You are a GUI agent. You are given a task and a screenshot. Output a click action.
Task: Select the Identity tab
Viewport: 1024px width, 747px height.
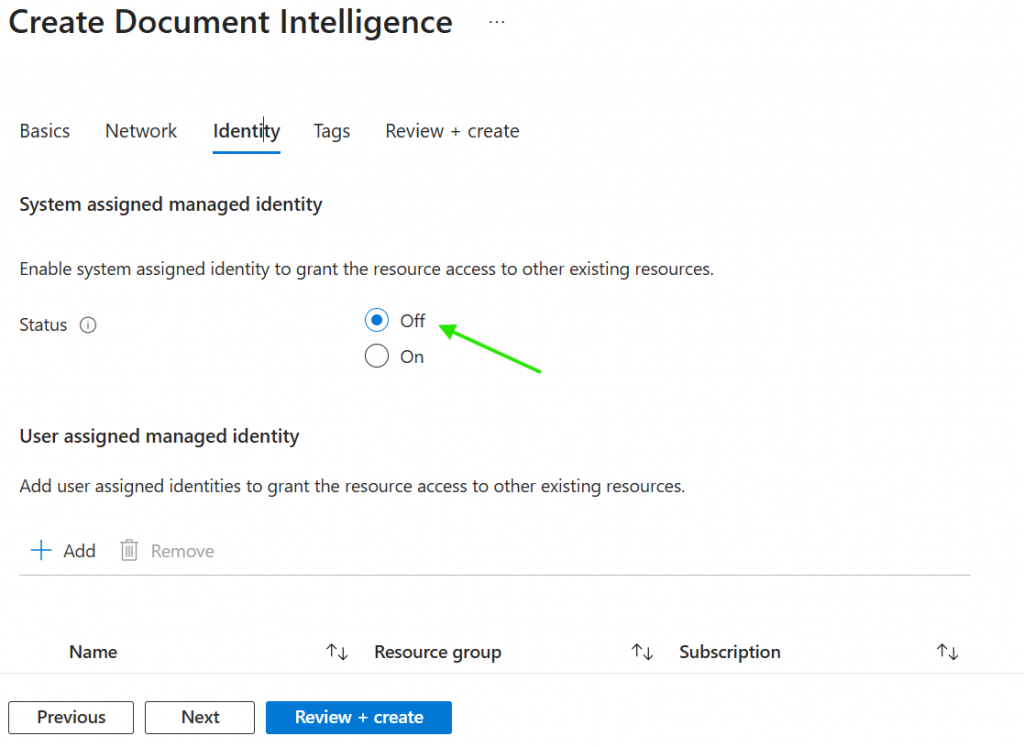(x=246, y=131)
